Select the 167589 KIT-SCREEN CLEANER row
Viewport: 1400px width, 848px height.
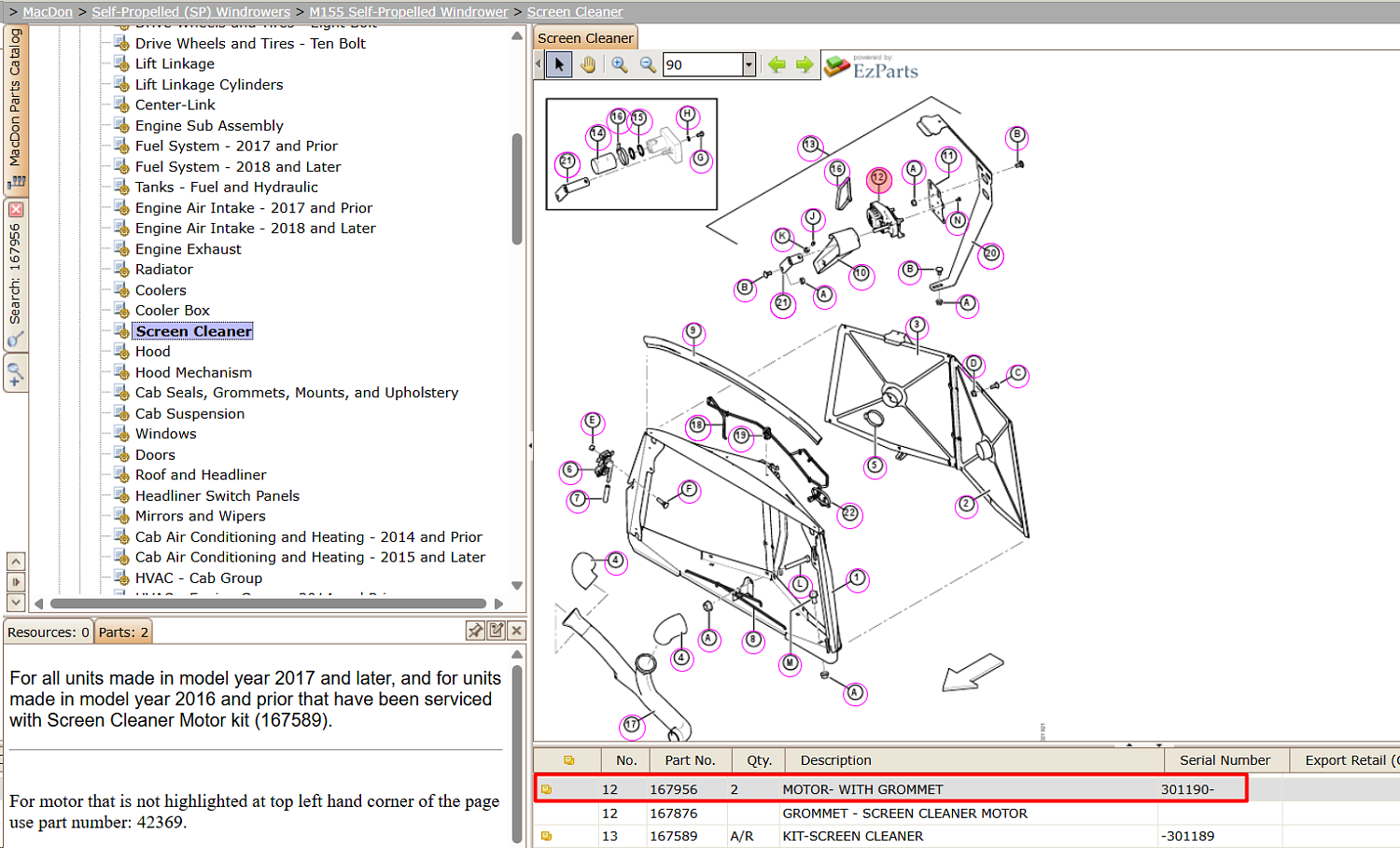click(966, 836)
